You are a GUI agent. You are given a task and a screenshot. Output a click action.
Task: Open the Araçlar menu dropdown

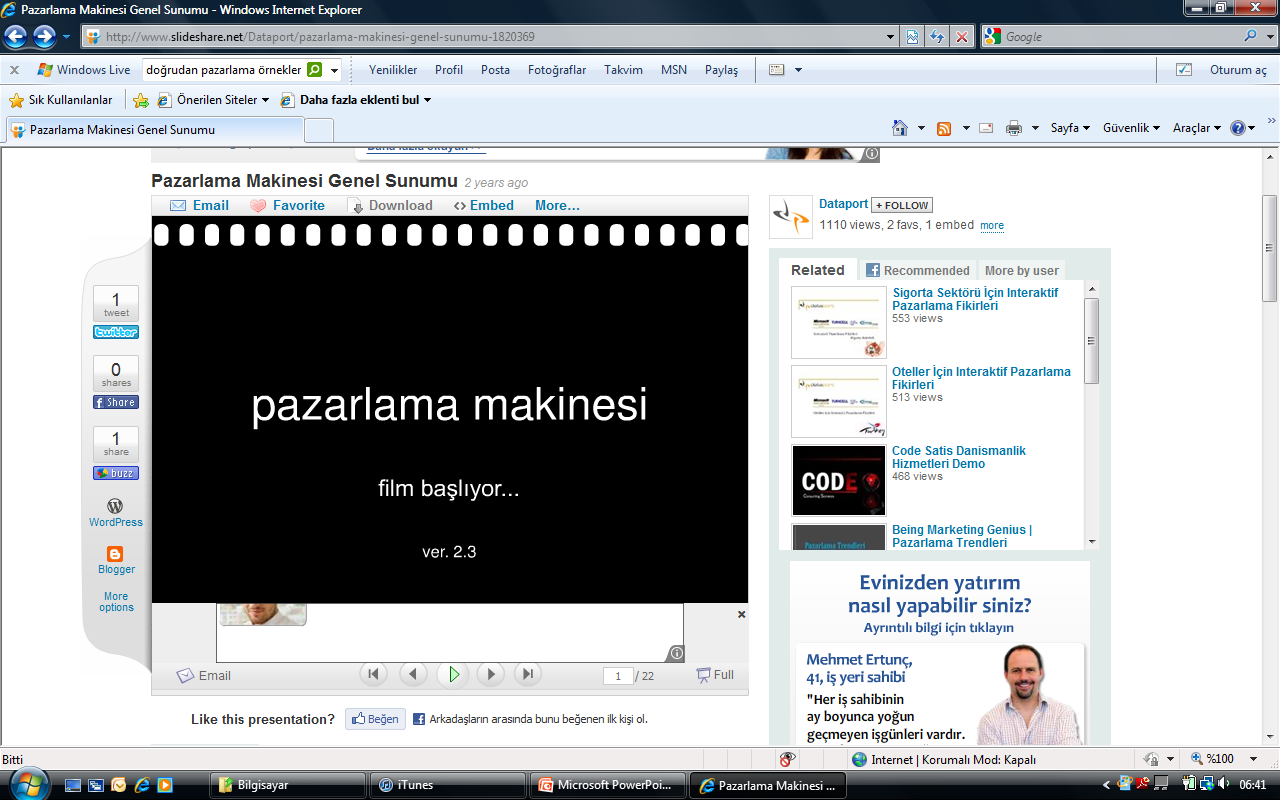tap(1197, 128)
